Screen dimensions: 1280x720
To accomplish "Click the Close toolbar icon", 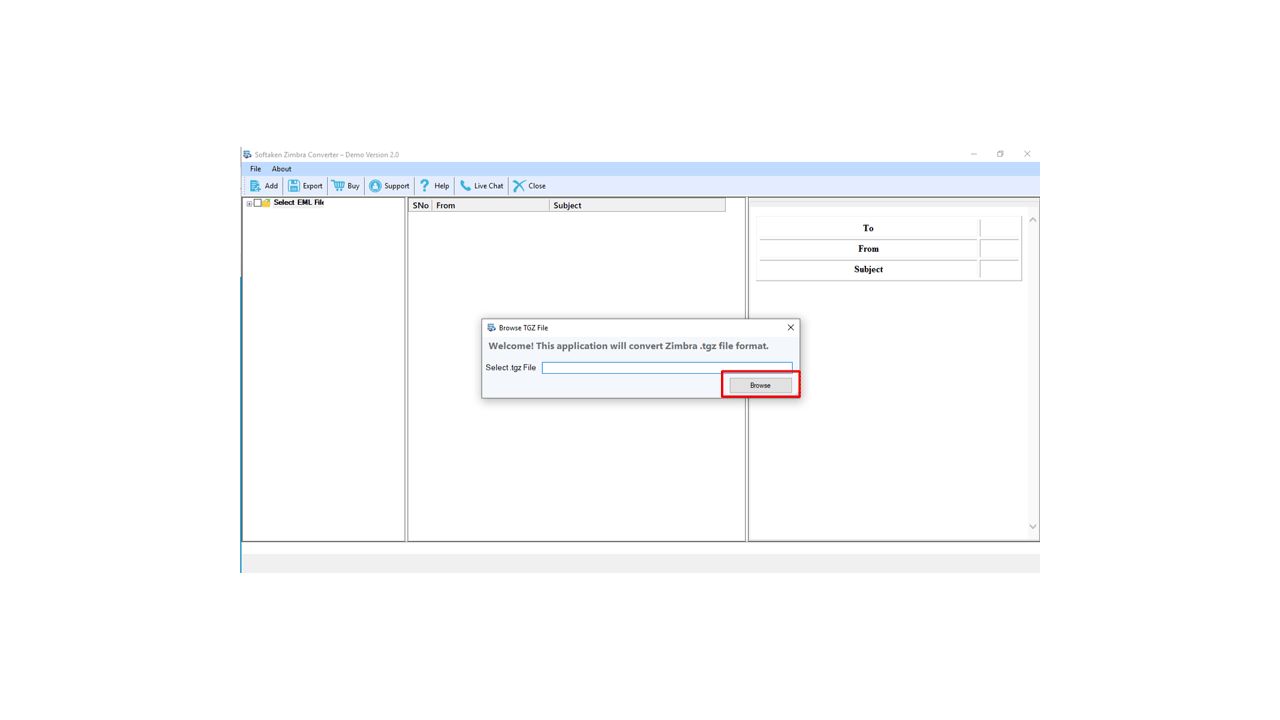I will [x=519, y=186].
